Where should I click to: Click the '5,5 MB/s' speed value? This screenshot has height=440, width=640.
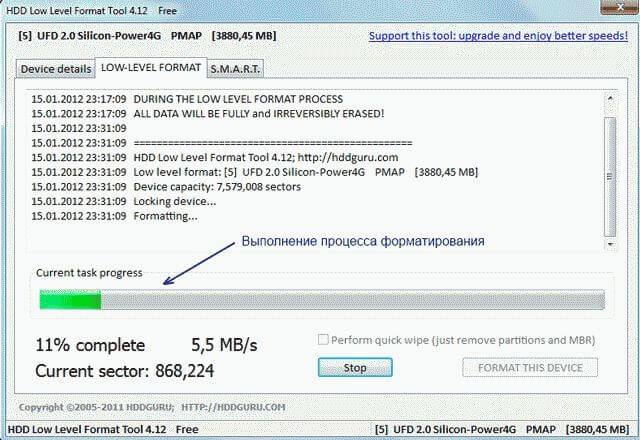pyautogui.click(x=224, y=345)
